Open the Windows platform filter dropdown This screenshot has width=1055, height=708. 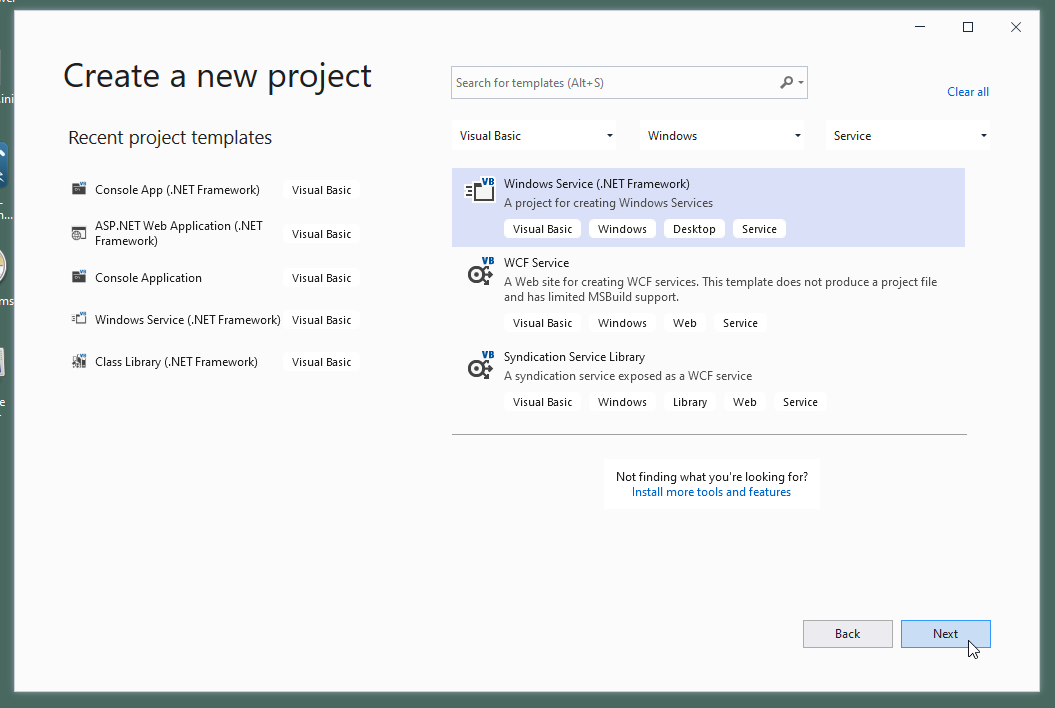[x=724, y=136]
